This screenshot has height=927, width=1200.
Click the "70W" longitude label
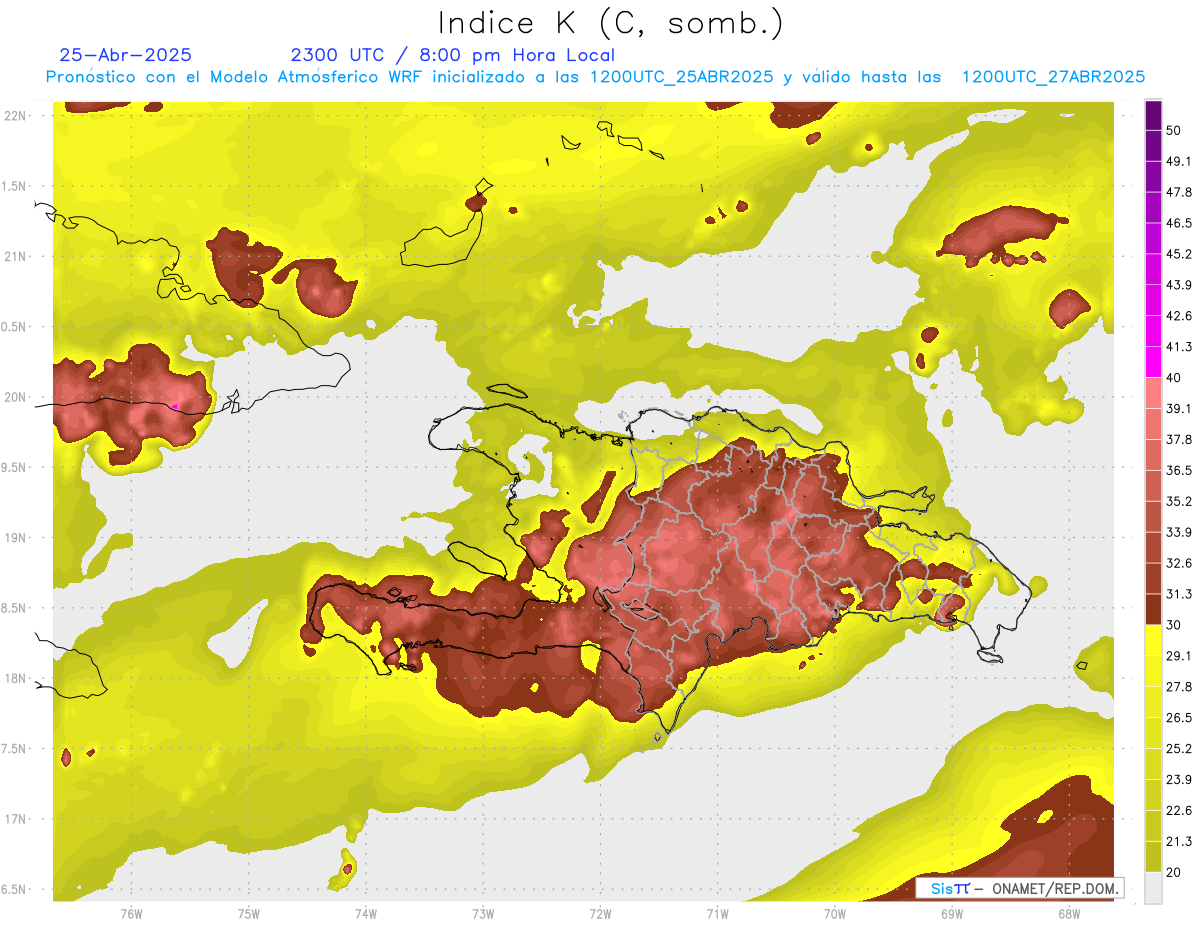[835, 913]
